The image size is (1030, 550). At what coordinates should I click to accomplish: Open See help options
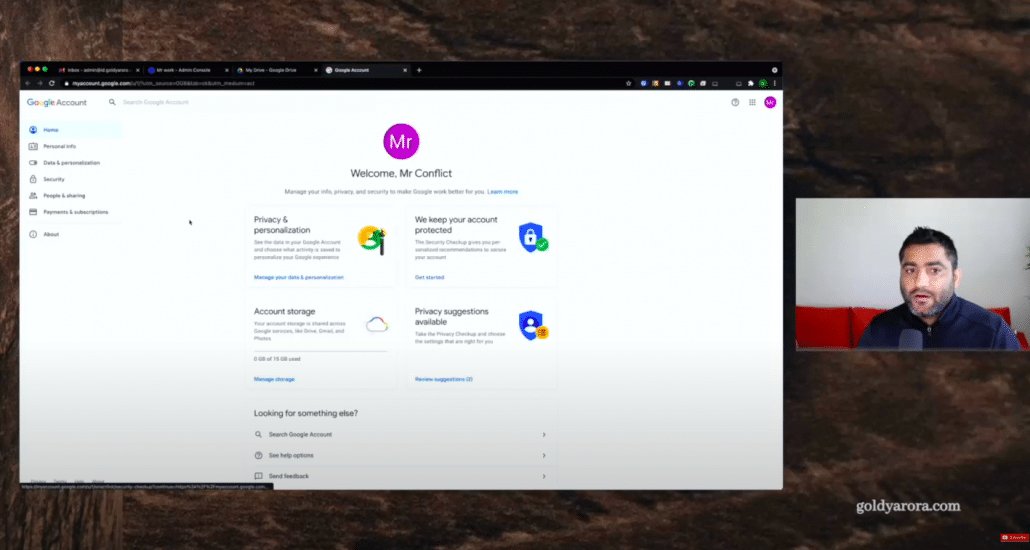[291, 455]
